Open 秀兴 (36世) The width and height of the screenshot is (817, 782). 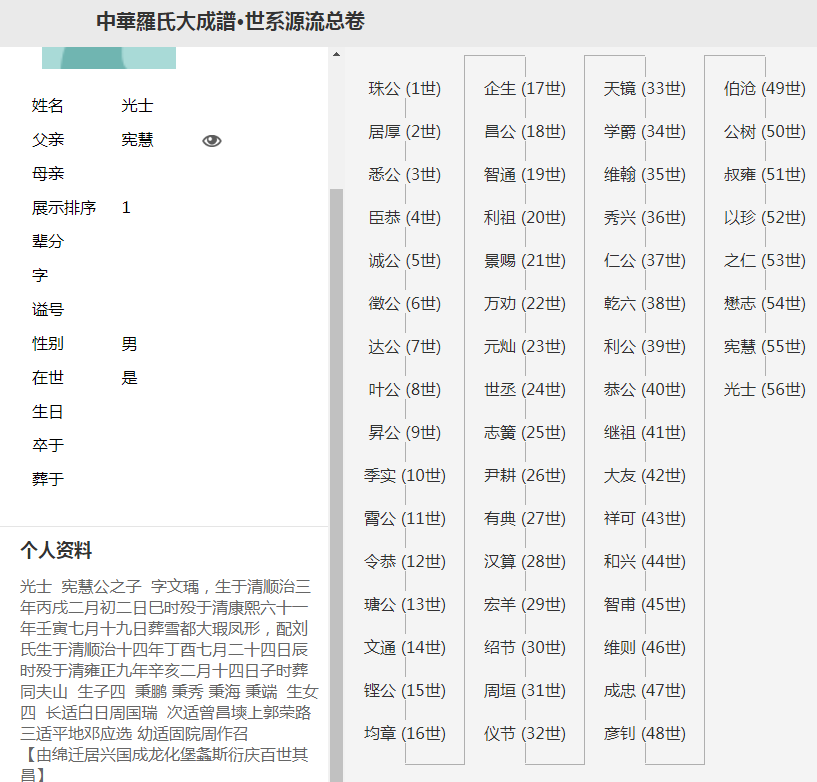[x=645, y=218]
